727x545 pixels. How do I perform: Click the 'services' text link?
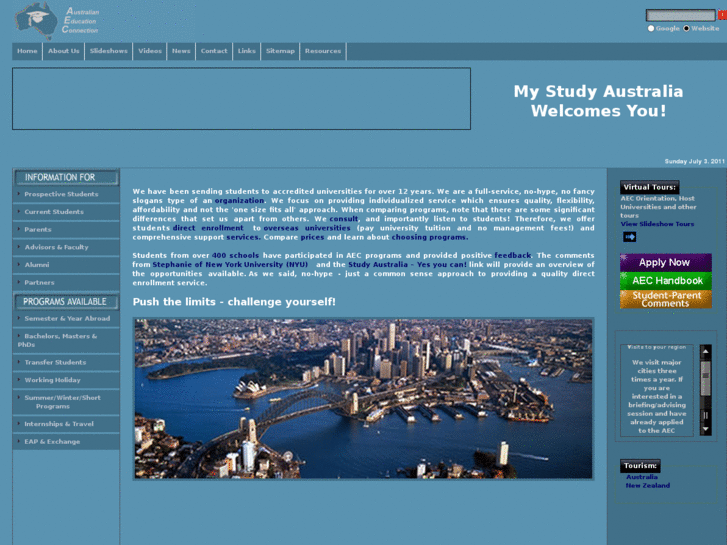[243, 237]
